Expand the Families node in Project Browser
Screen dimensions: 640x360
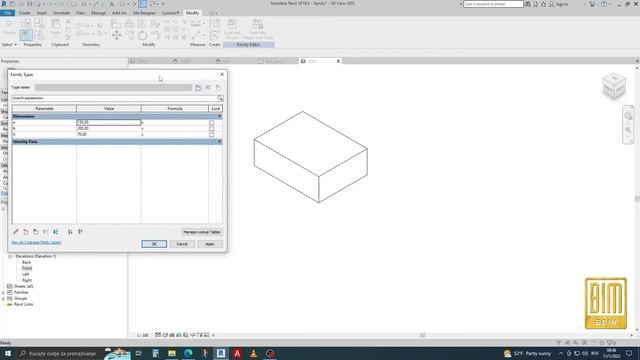tap(3, 293)
